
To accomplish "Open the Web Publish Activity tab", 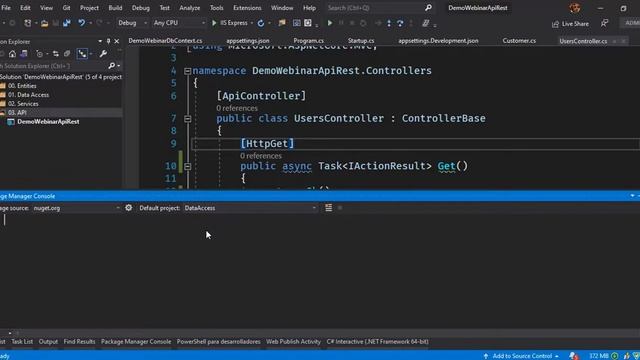I will click(x=293, y=342).
